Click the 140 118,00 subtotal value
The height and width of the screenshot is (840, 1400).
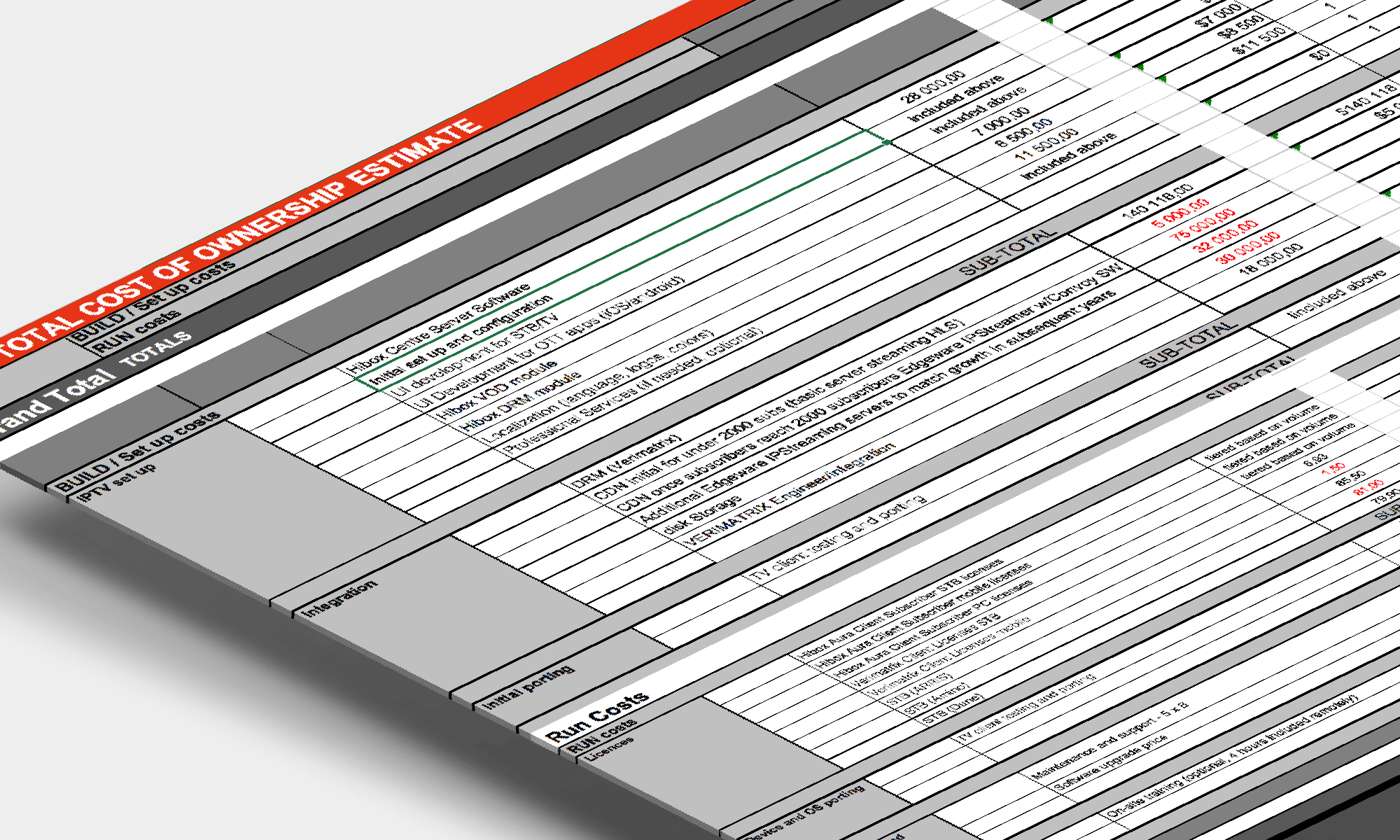coord(1158,201)
